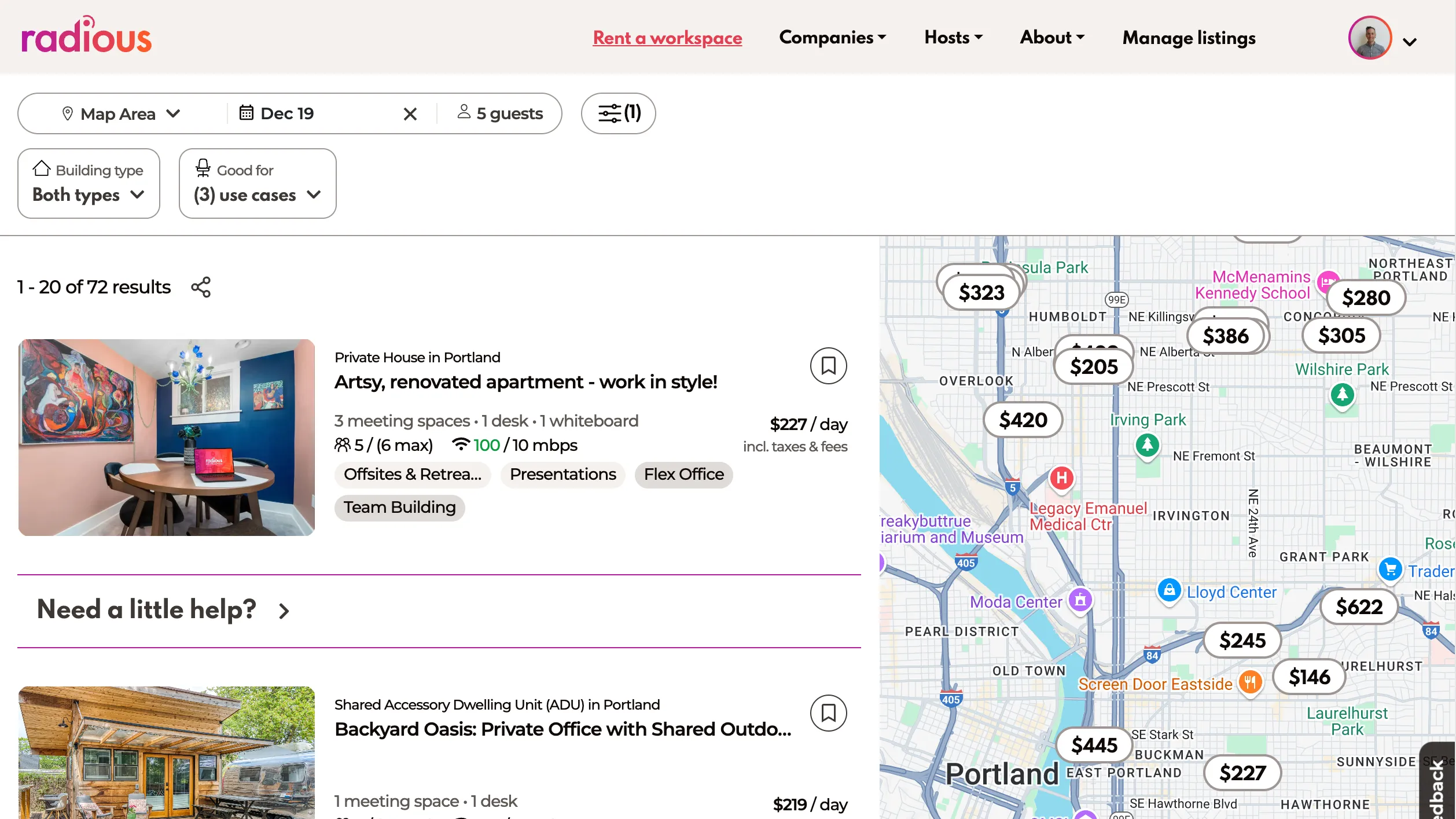Expand the Companies menu

[x=833, y=37]
